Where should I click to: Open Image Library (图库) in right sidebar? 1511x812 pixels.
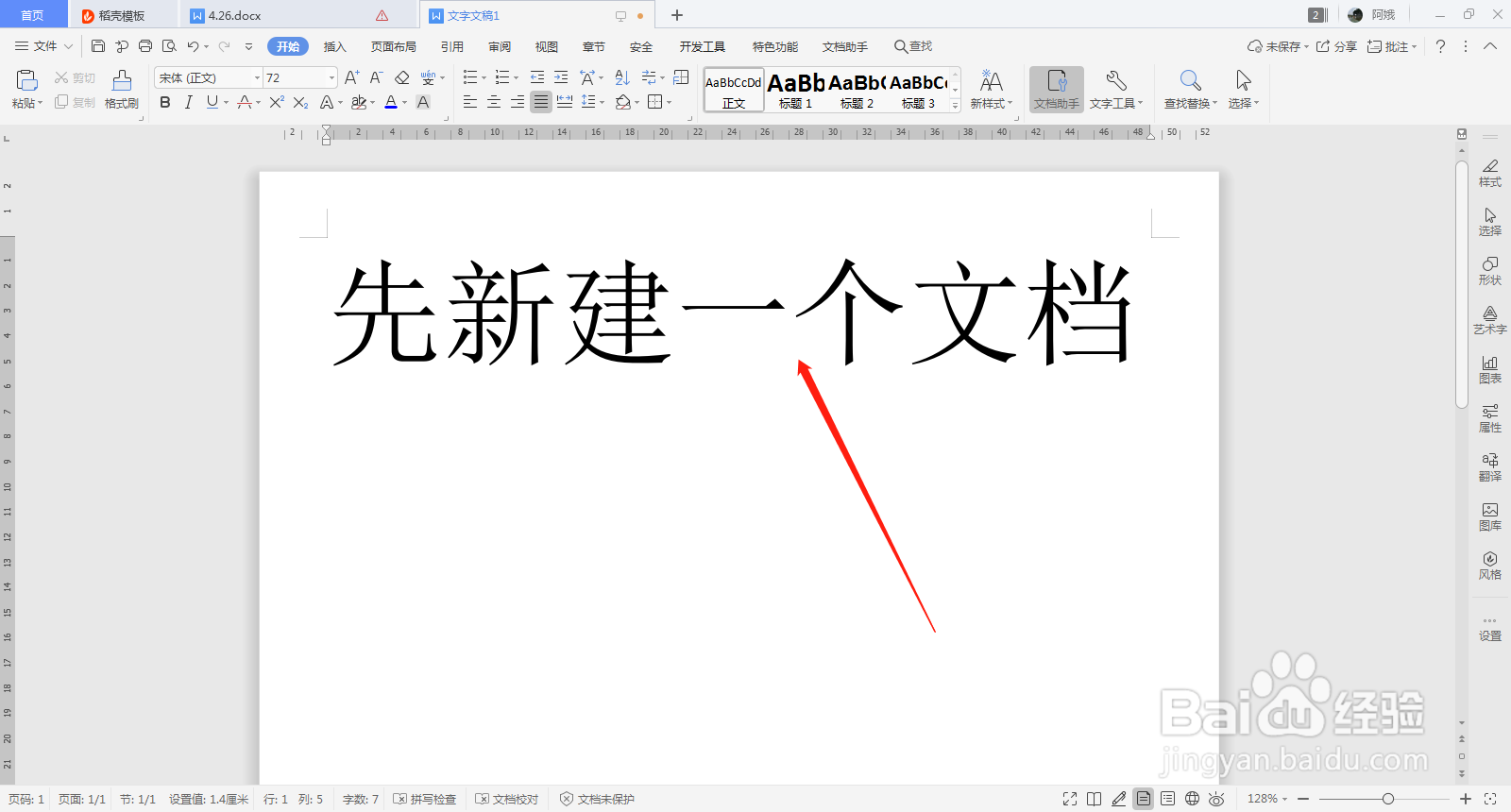pyautogui.click(x=1490, y=516)
